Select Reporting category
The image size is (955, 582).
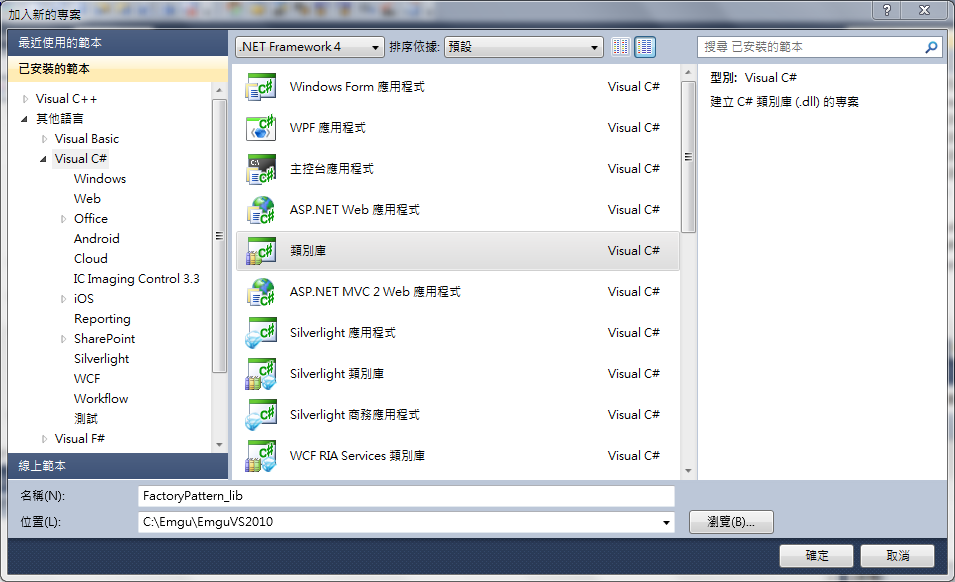[102, 319]
